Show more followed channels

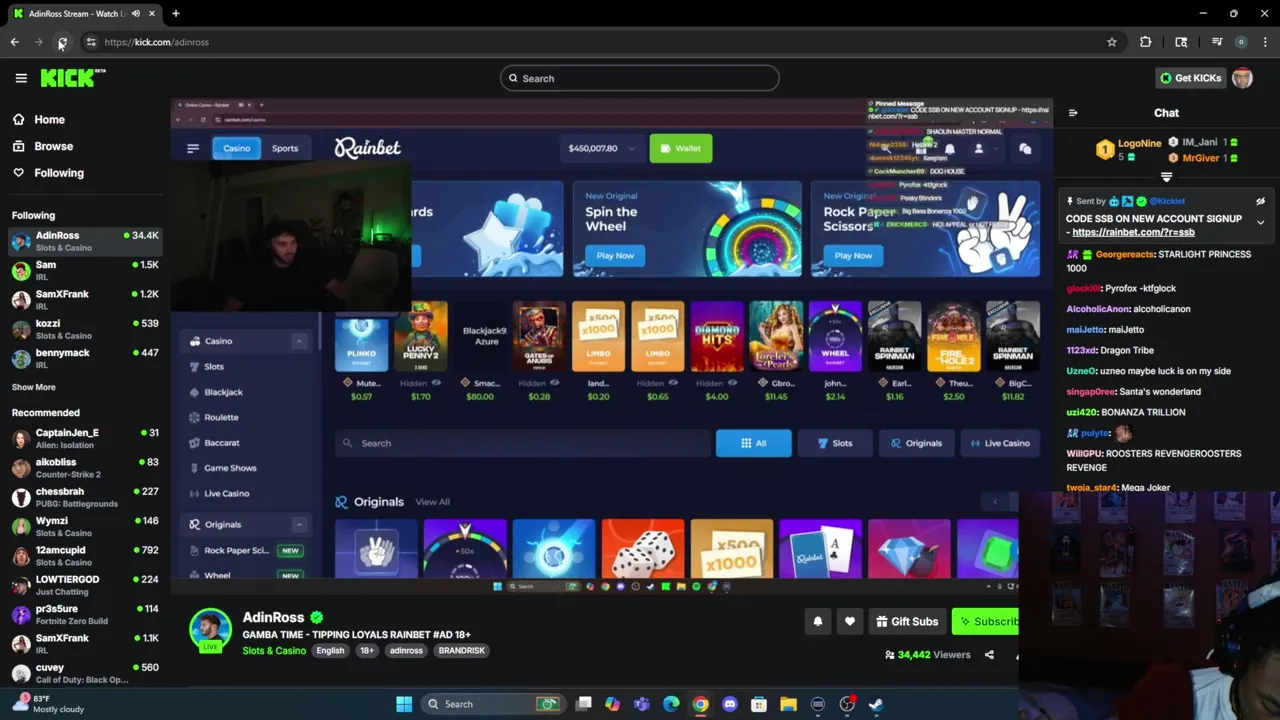34,387
